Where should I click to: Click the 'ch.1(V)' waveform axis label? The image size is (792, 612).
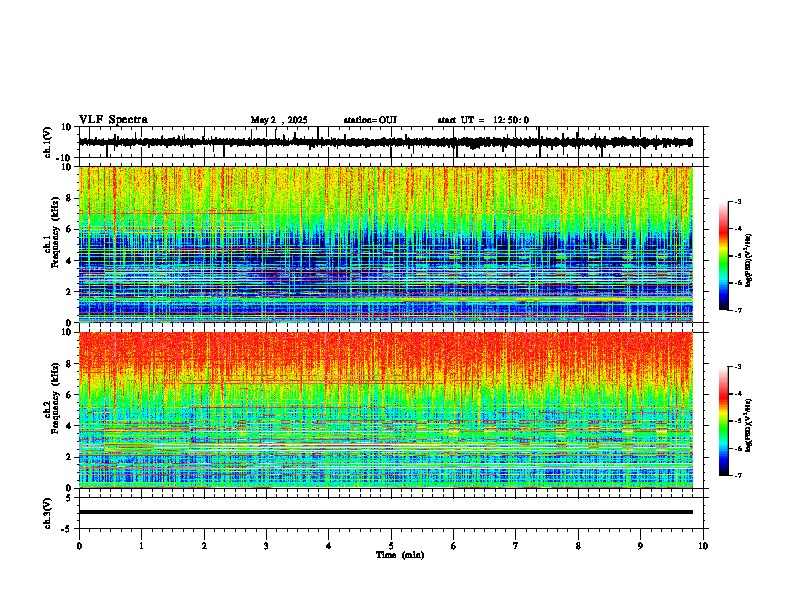tap(48, 142)
